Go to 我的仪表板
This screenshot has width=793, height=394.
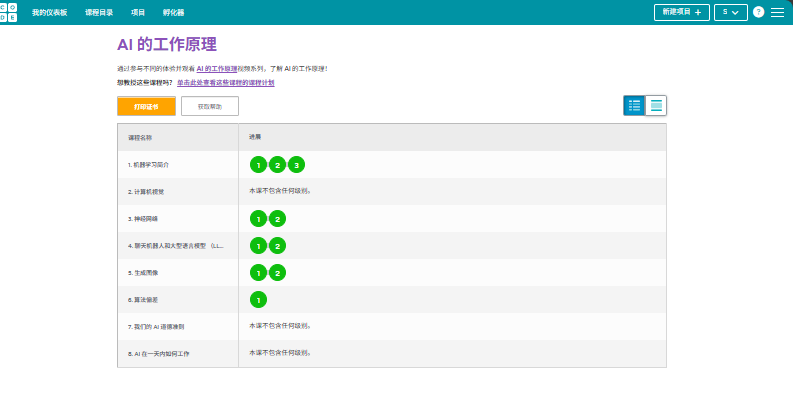[50, 13]
